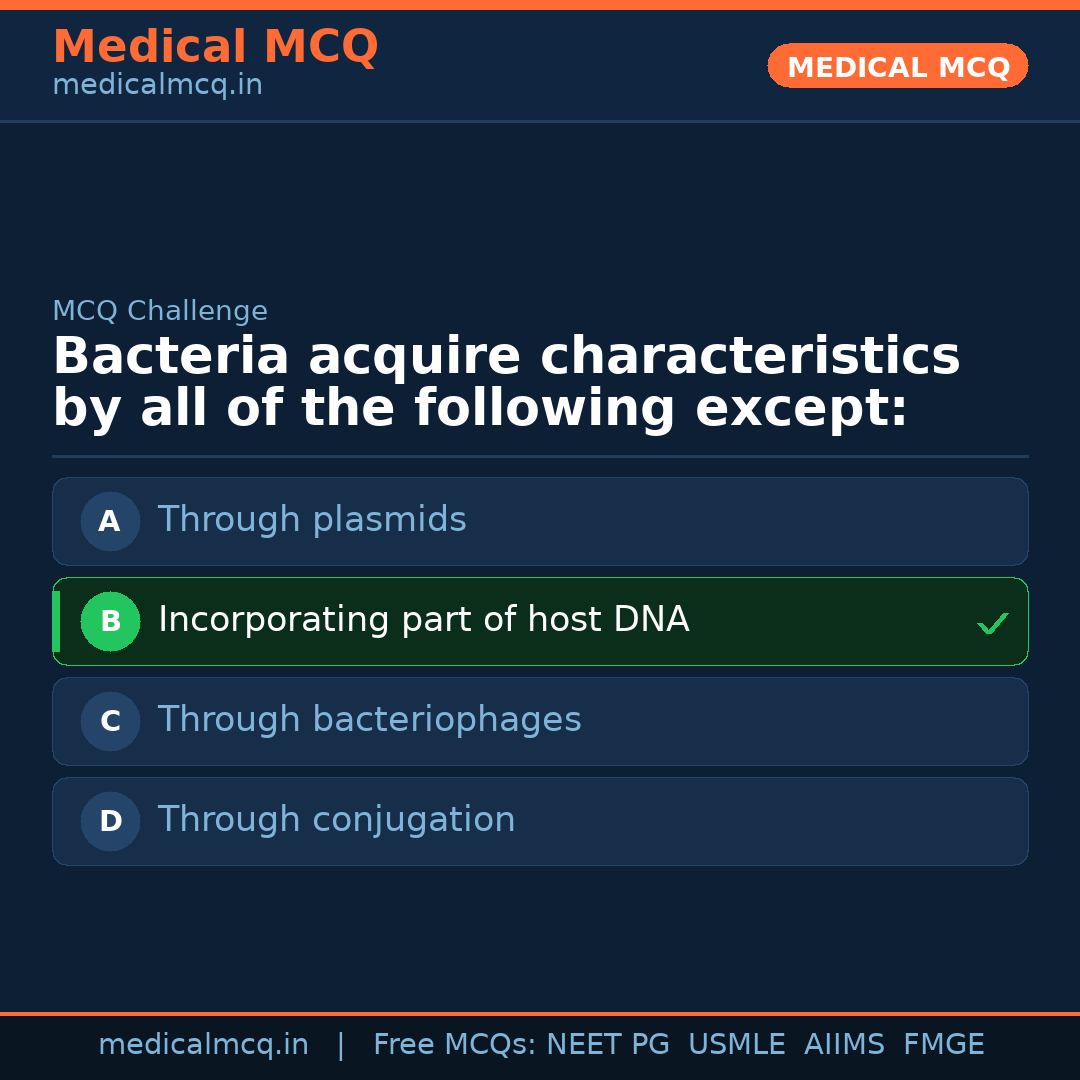Screen dimensions: 1080x1080
Task: Choose the 'Through bacteriophages' answer
Action: [369, 720]
